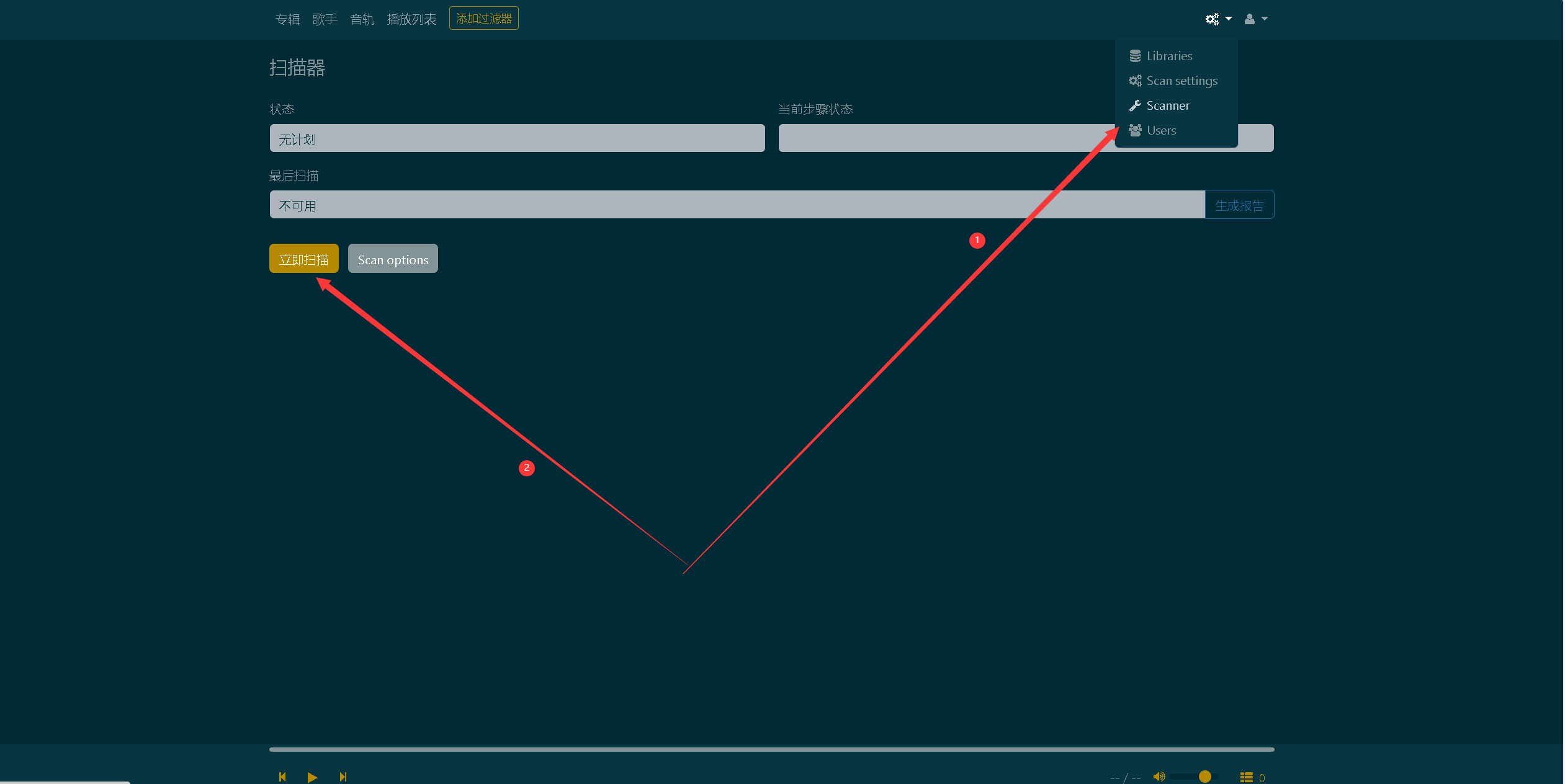The width and height of the screenshot is (1565, 784).
Task: Adjust the volume slider knob
Action: [1204, 777]
